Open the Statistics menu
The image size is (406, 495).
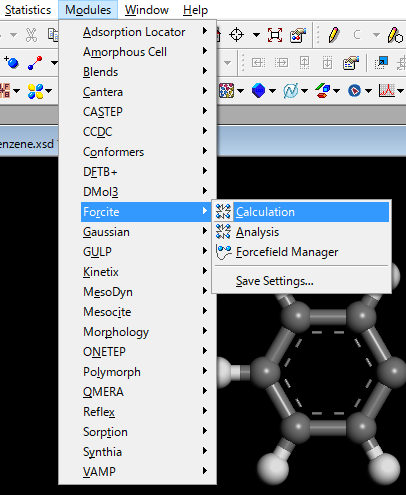28,10
